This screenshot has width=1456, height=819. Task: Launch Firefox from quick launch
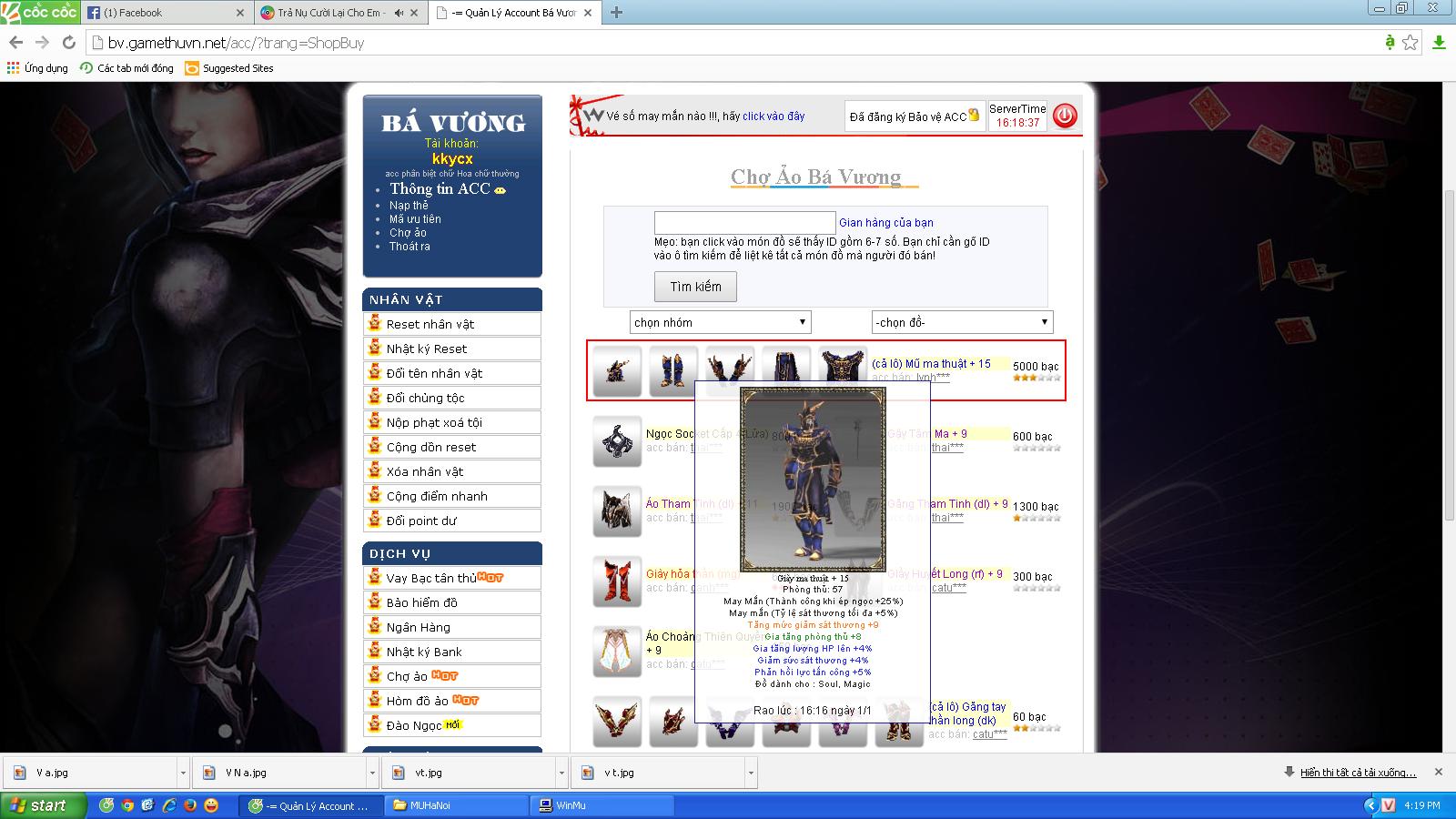coord(190,805)
